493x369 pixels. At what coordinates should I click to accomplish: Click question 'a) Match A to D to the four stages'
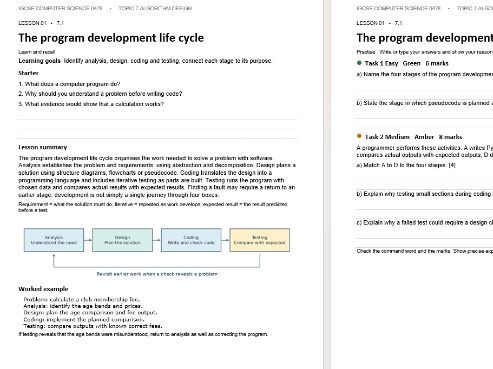pyautogui.click(x=406, y=165)
